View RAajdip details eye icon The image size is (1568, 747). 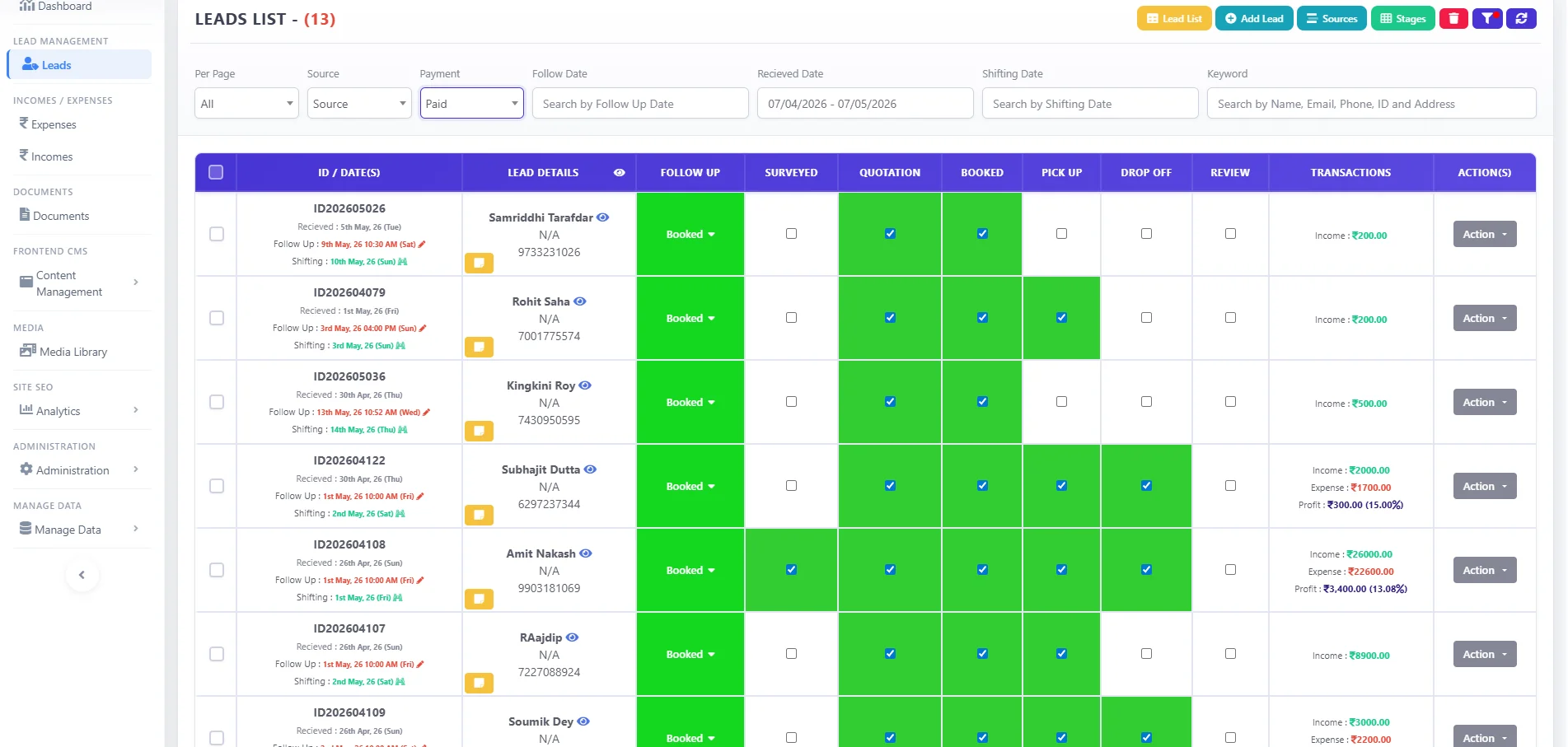pyautogui.click(x=572, y=637)
